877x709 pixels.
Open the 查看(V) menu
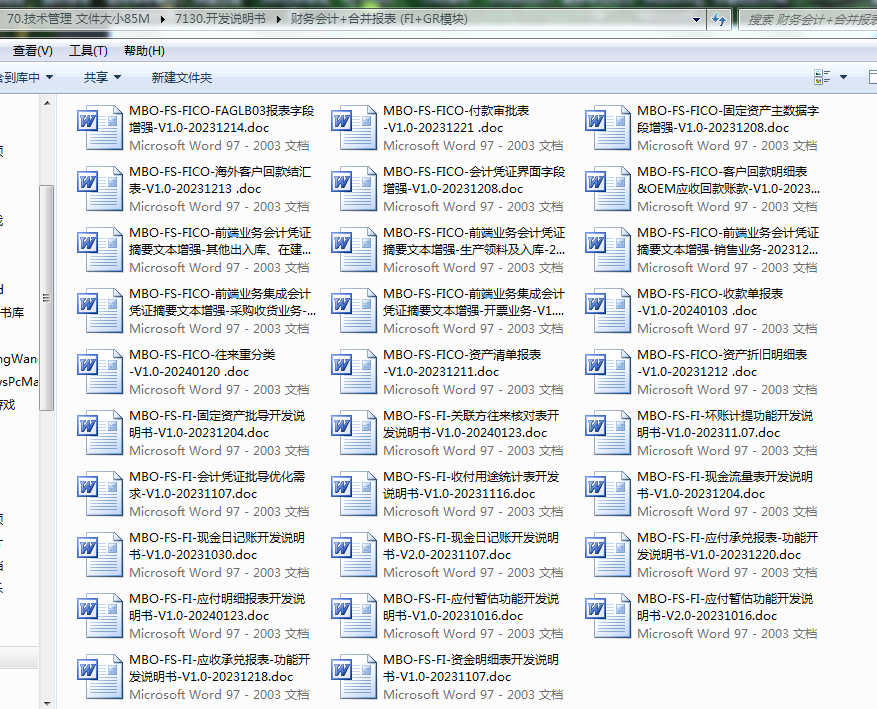[x=33, y=51]
